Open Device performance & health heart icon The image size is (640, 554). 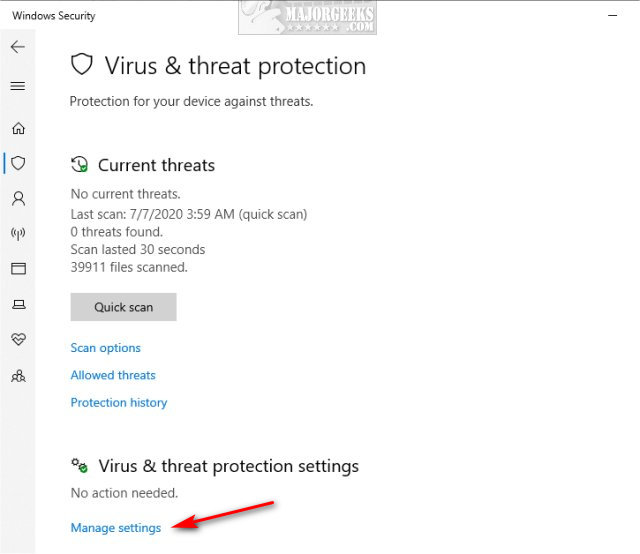click(18, 340)
